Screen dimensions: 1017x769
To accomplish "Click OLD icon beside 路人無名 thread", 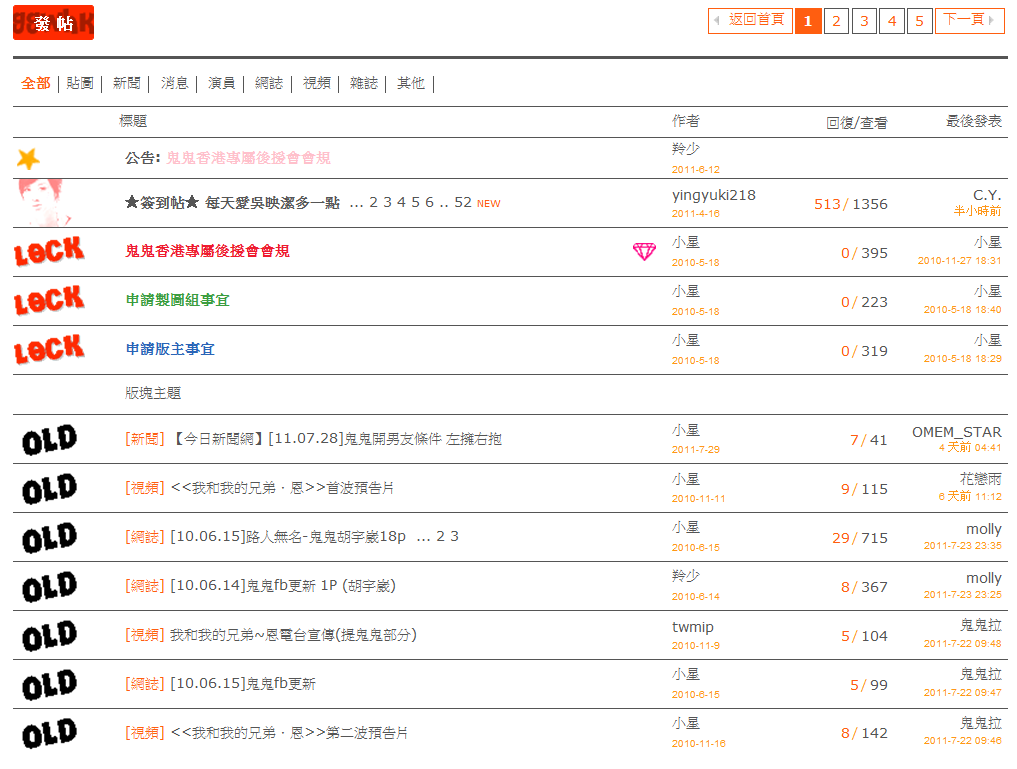I will pos(49,537).
